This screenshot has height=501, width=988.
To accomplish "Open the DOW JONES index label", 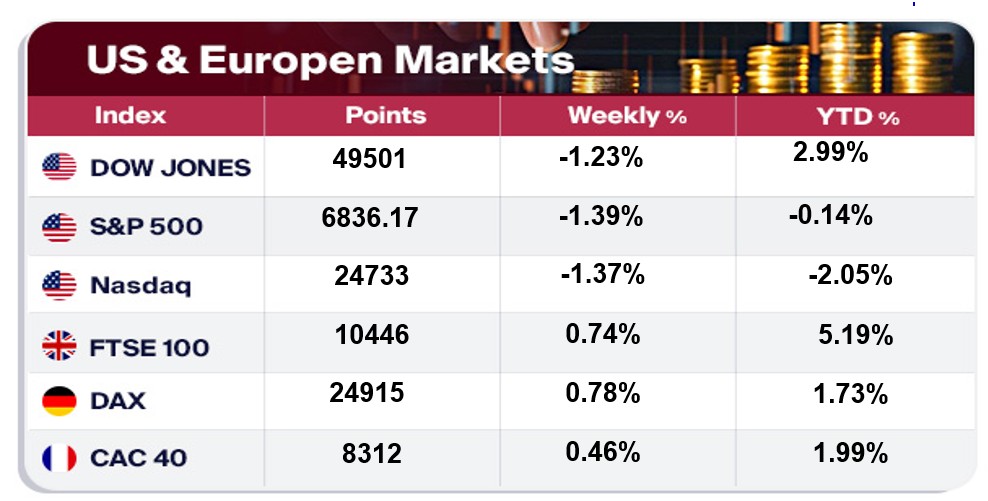I will tap(170, 168).
